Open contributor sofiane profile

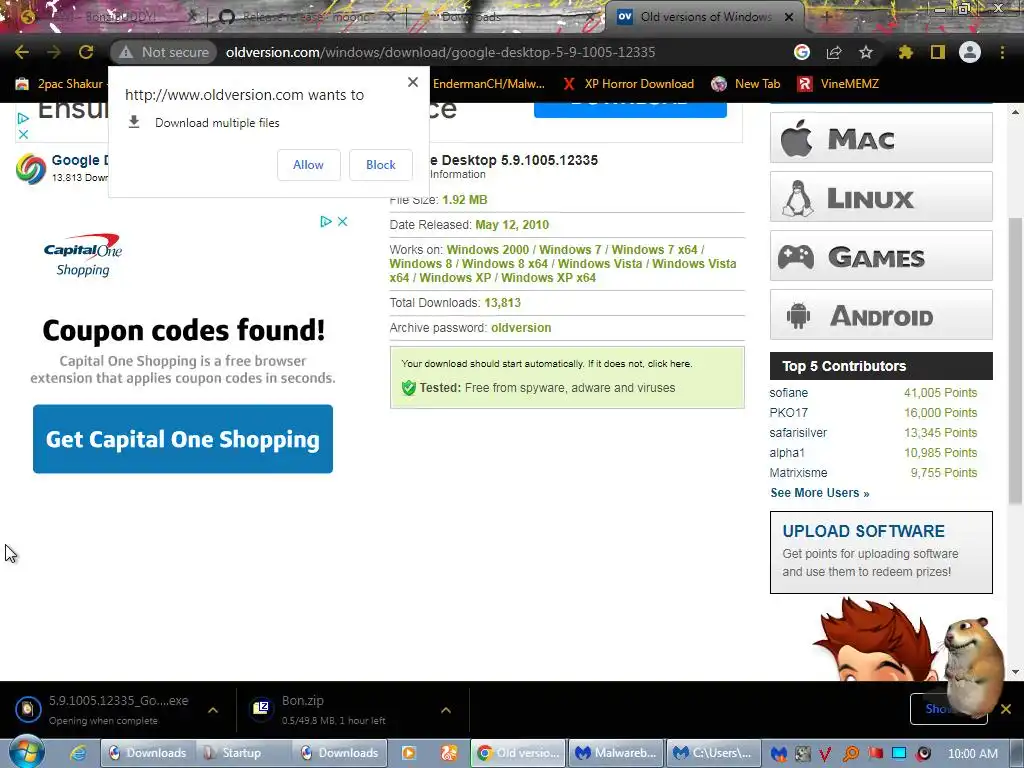[788, 392]
